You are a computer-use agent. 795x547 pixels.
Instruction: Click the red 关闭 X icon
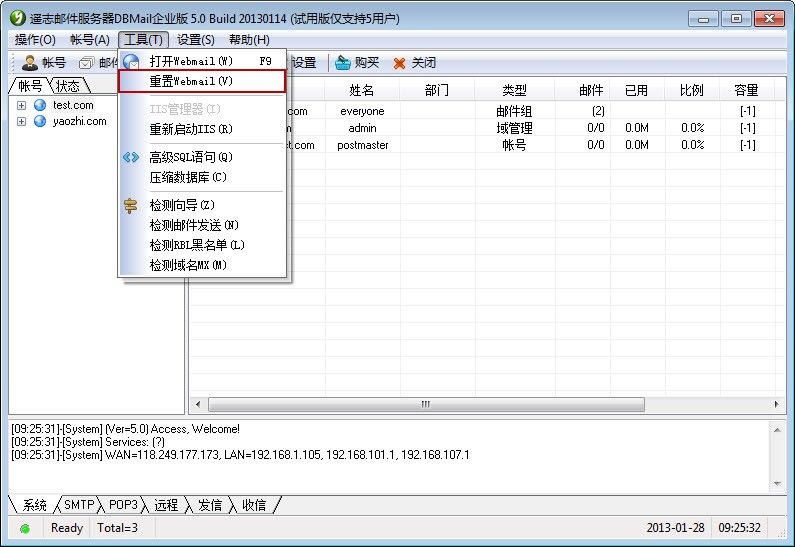pyautogui.click(x=400, y=63)
